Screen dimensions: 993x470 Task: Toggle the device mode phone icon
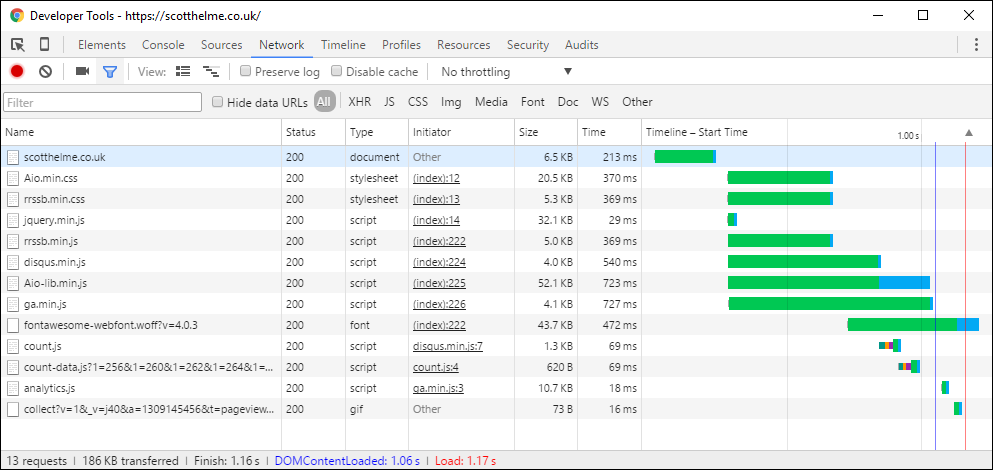click(45, 45)
